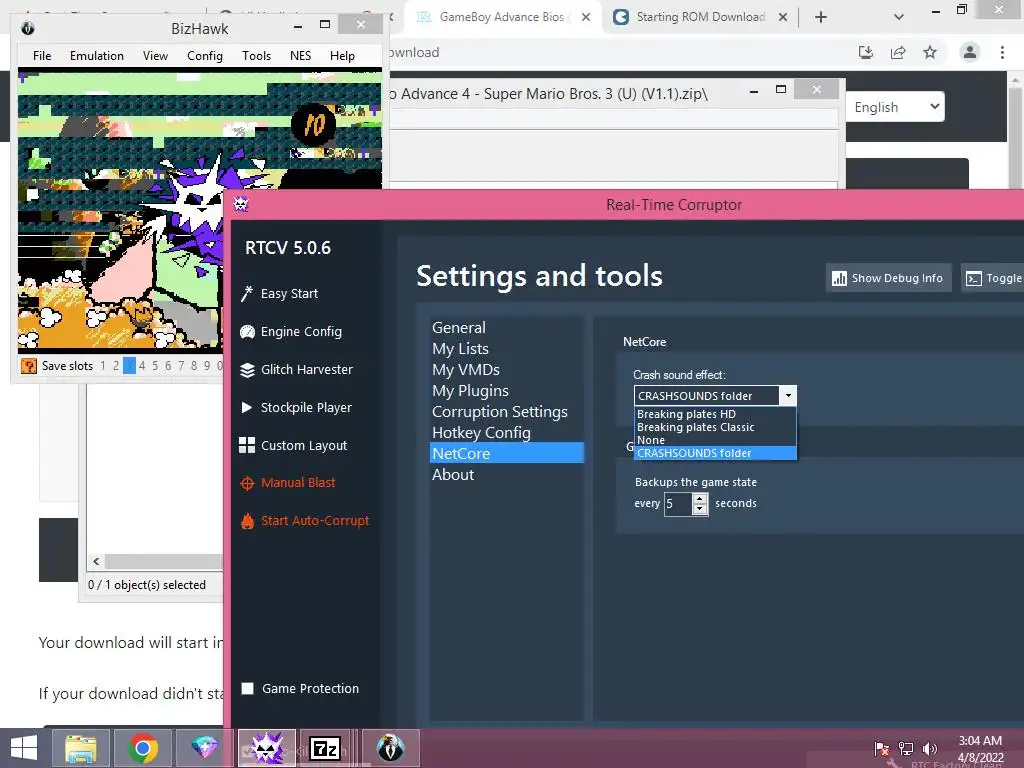Collapse the Crash sound effect dropdown arrow
The height and width of the screenshot is (768, 1024).
coord(788,396)
